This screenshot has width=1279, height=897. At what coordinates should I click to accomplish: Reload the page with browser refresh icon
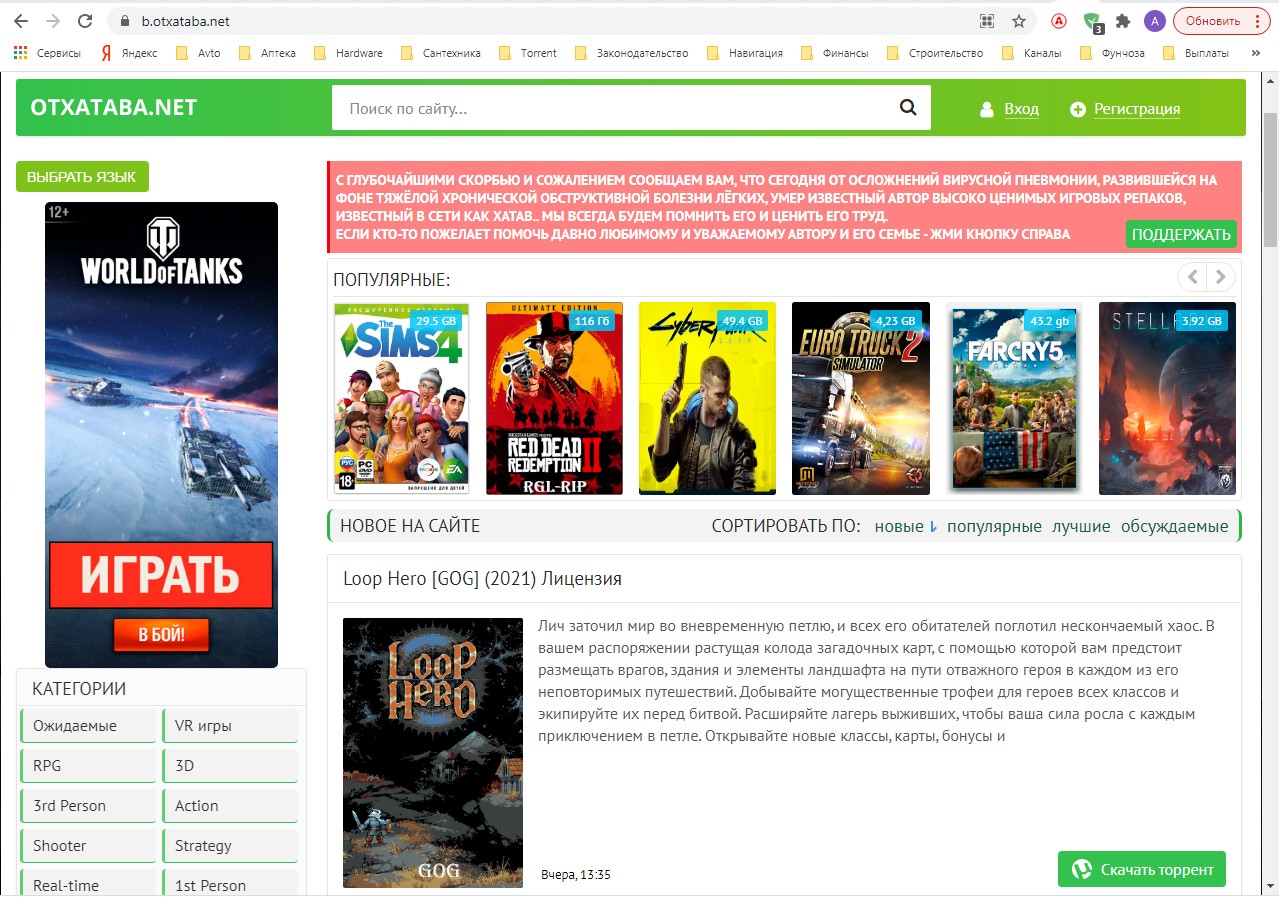(x=85, y=21)
